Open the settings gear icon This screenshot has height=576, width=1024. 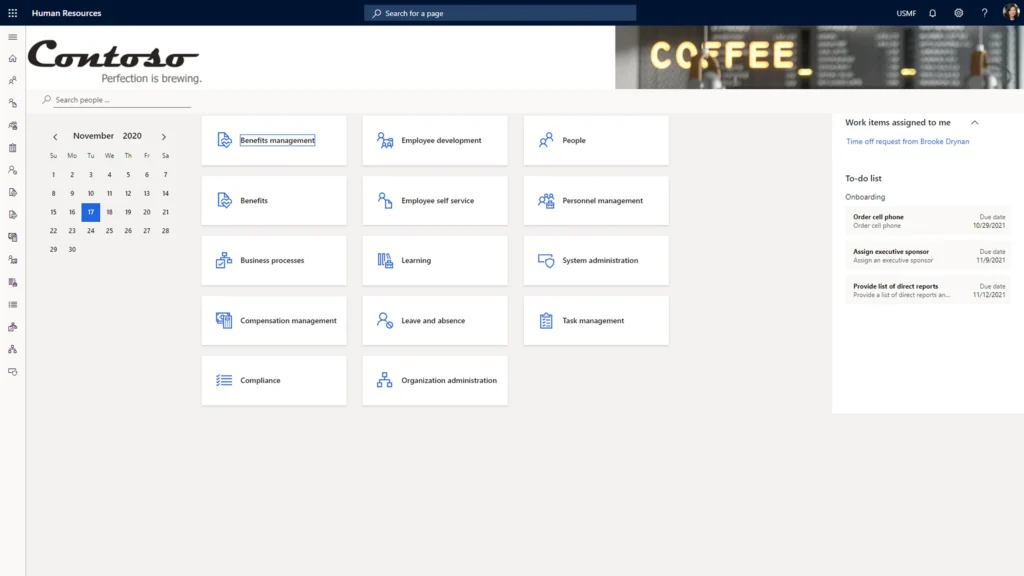tap(958, 13)
